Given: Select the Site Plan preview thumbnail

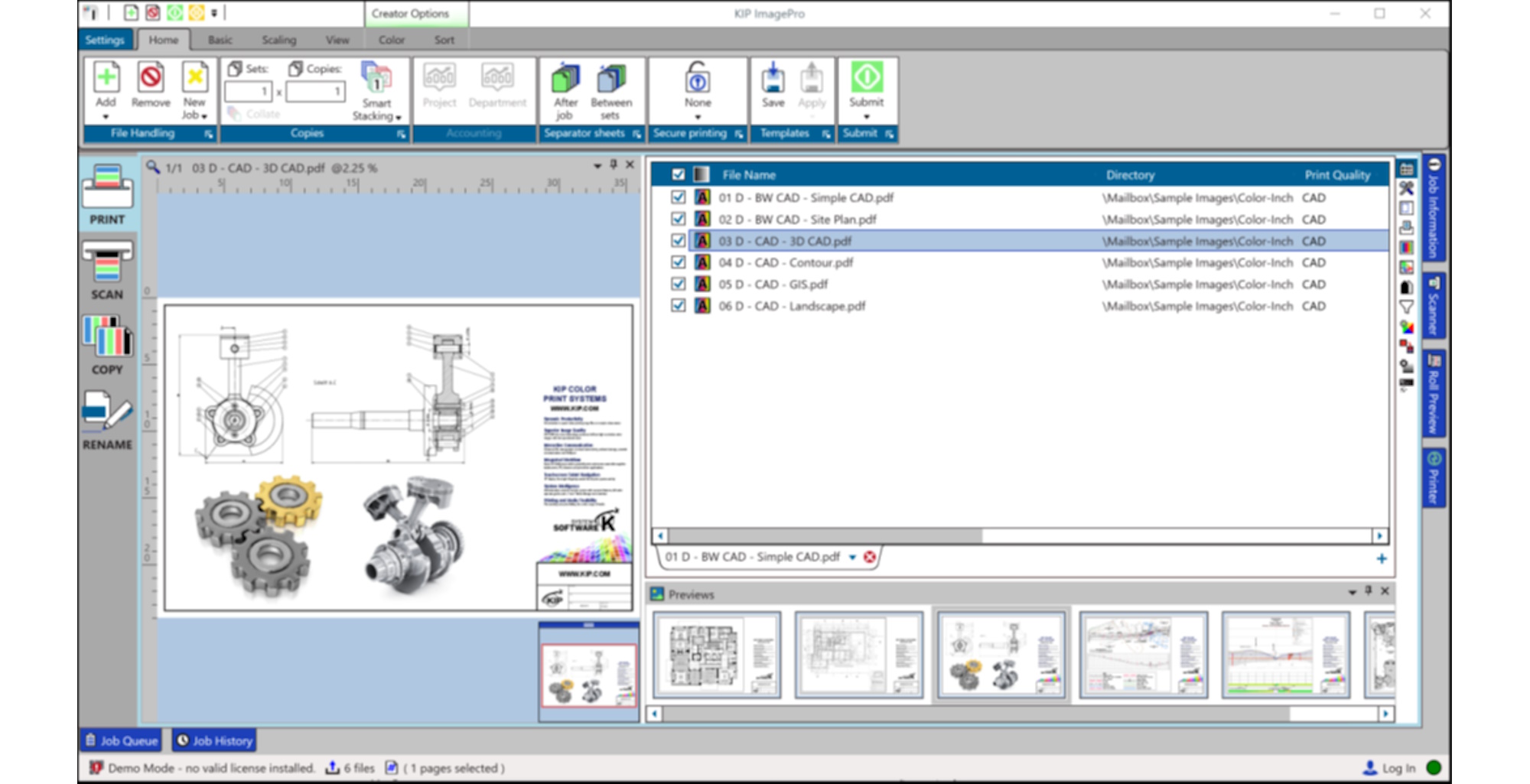Looking at the screenshot, I should (858, 654).
